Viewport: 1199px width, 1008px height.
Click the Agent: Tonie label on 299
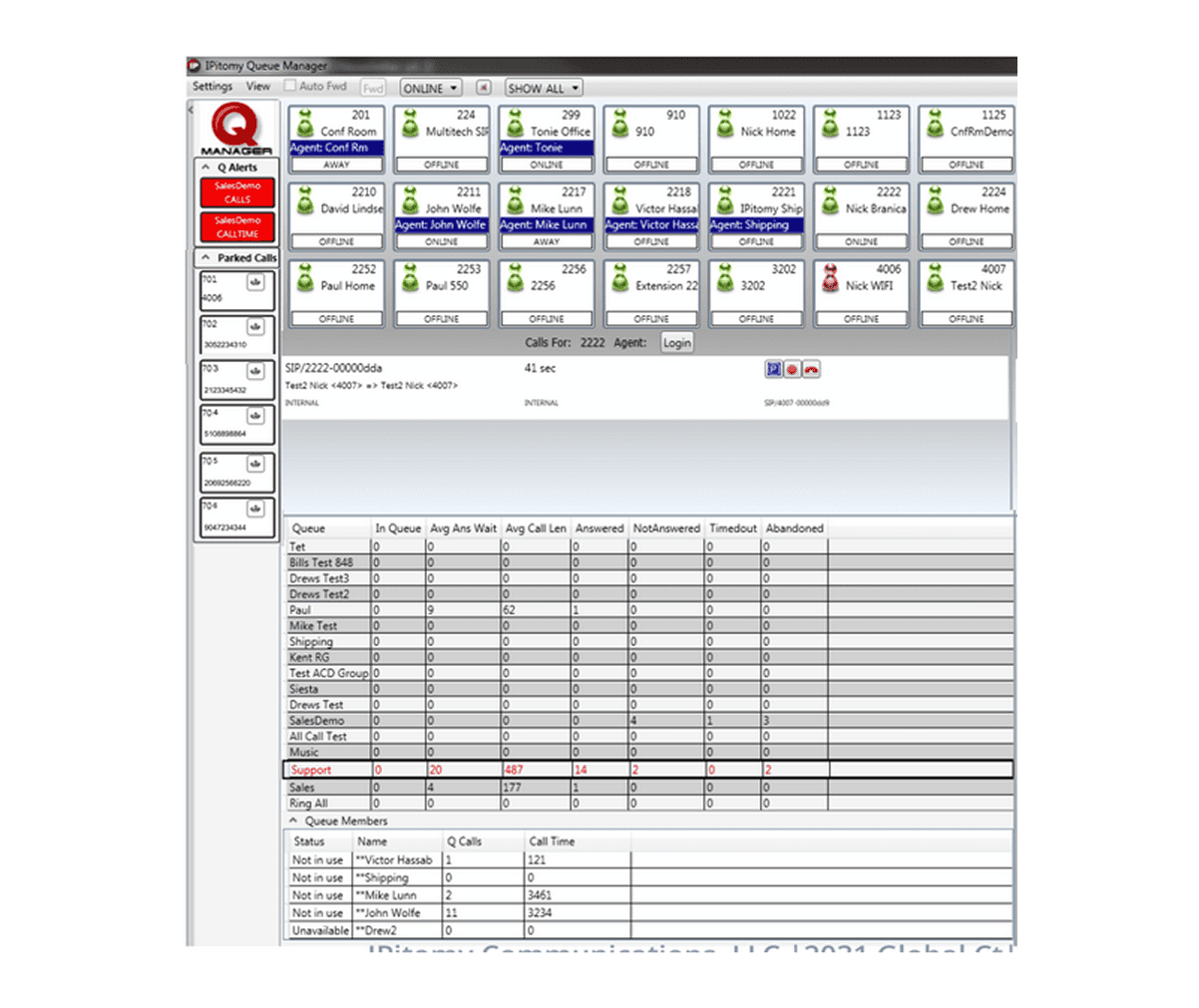coord(547,148)
